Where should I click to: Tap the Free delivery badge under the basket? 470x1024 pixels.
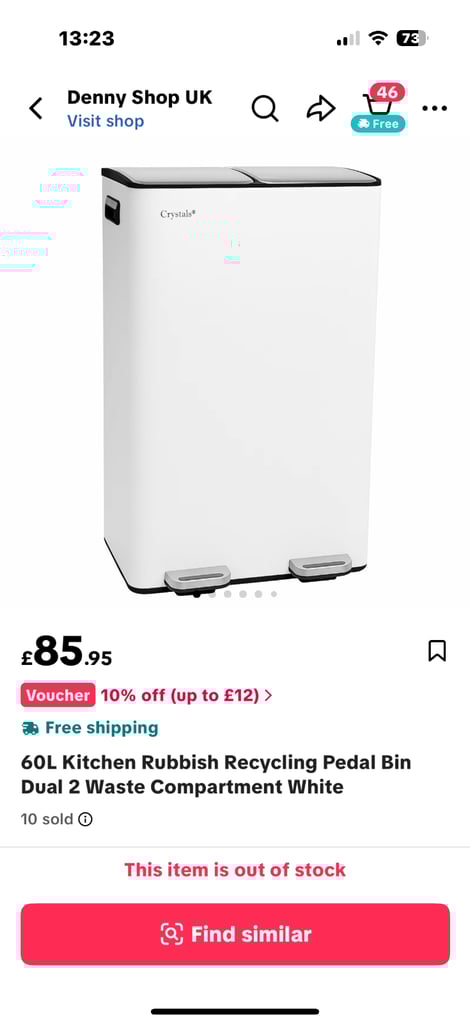click(379, 124)
